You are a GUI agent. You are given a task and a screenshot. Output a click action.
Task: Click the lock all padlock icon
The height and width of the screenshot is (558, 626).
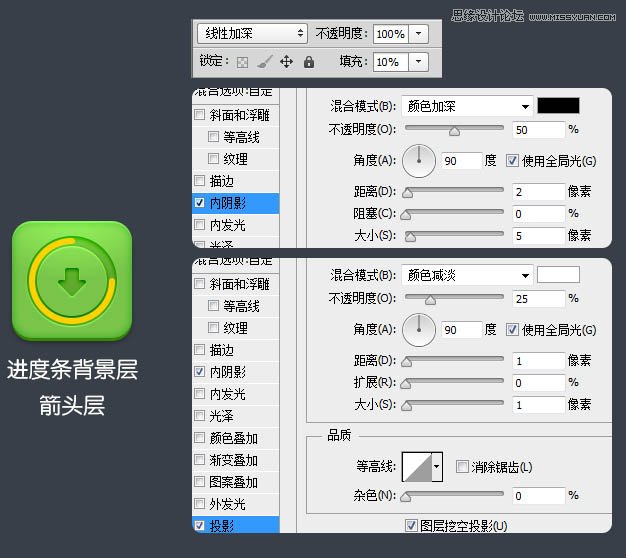pos(309,62)
